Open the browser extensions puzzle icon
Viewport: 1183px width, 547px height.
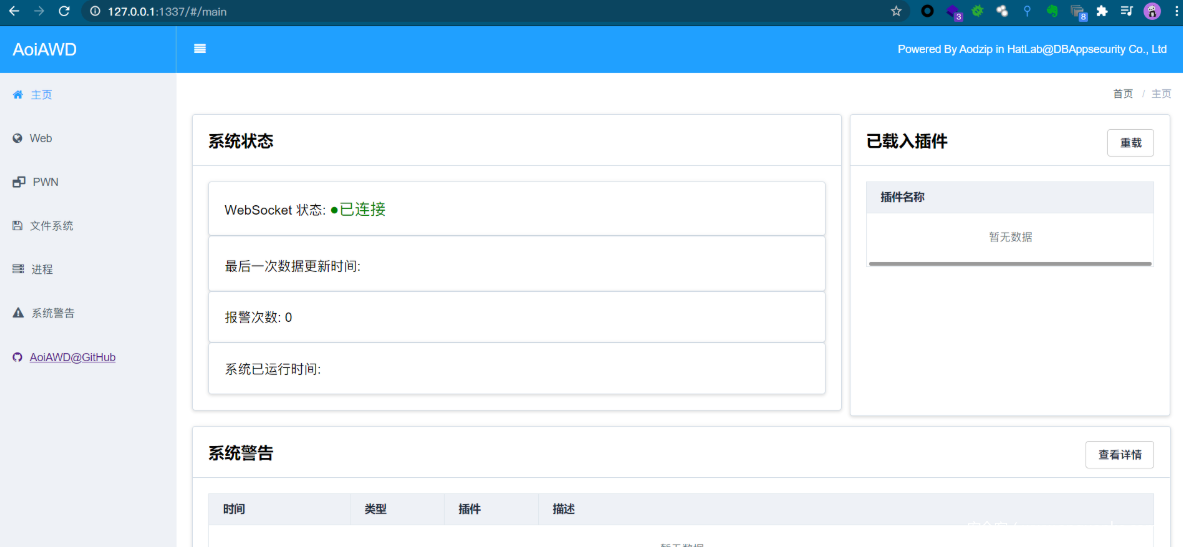[x=1102, y=11]
